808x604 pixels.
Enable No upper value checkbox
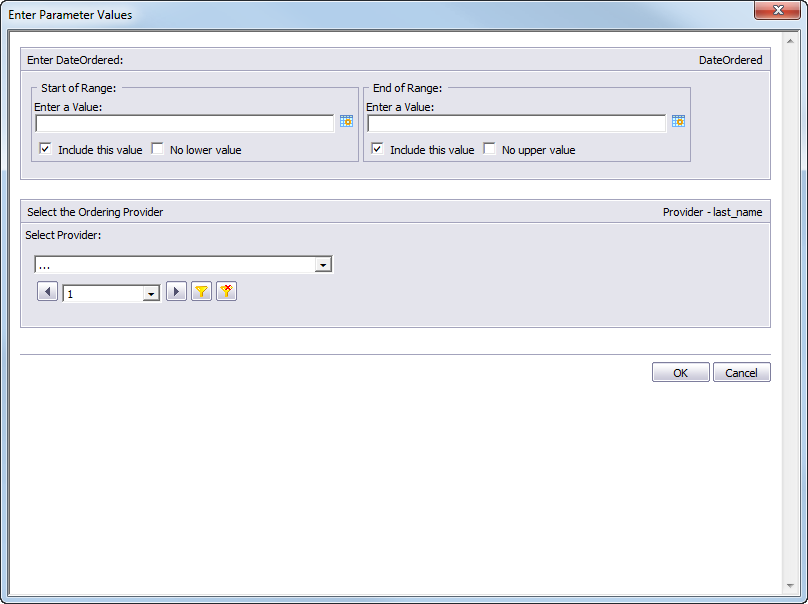pyautogui.click(x=489, y=149)
